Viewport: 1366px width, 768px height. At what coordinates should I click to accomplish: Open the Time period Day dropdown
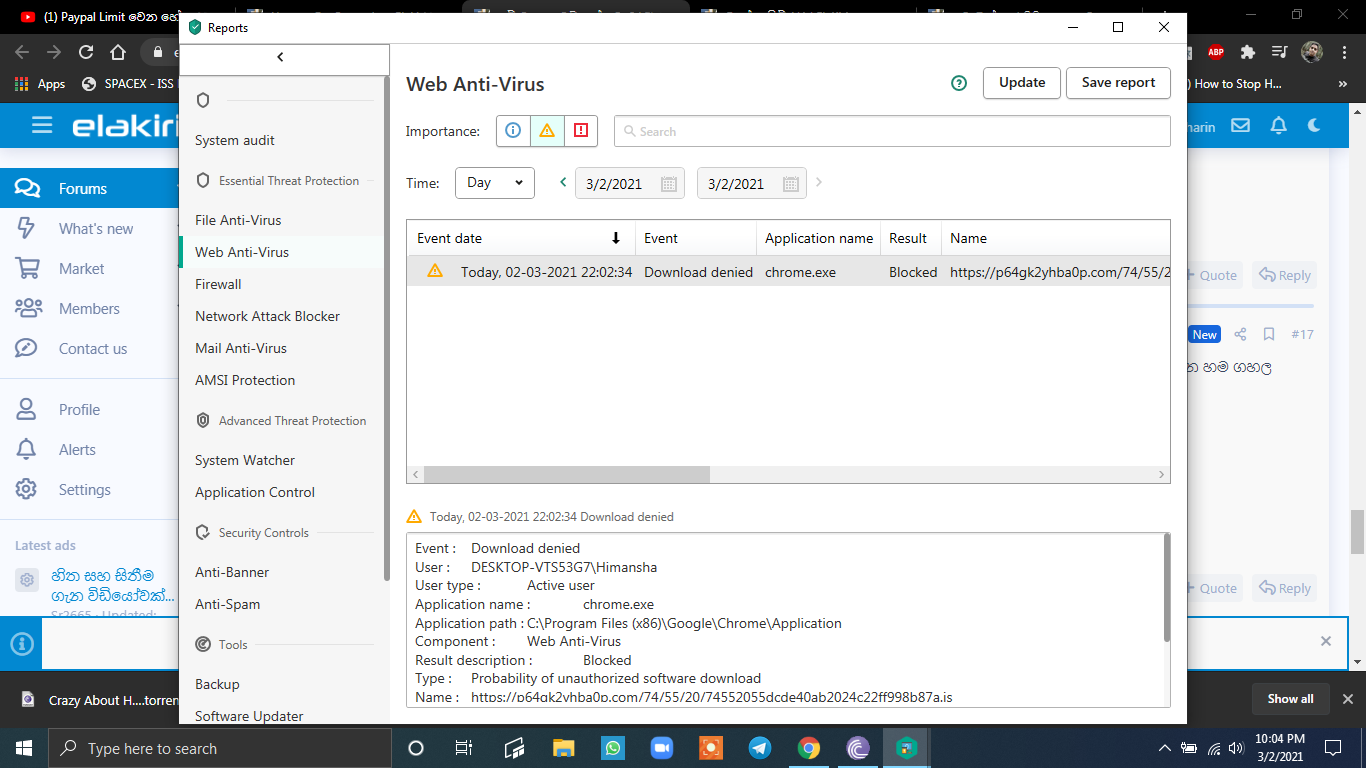[495, 183]
